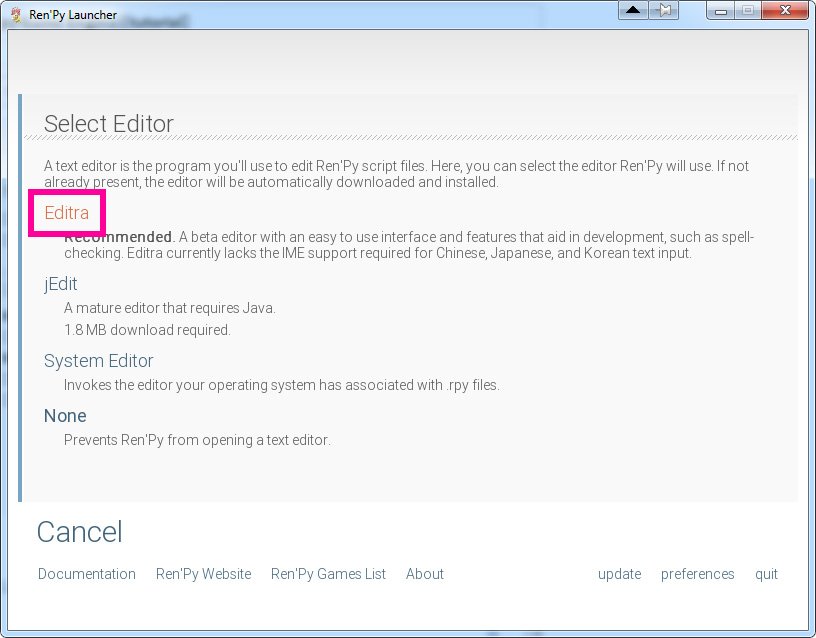
Task: Open the Documentation link
Action: [x=87, y=574]
